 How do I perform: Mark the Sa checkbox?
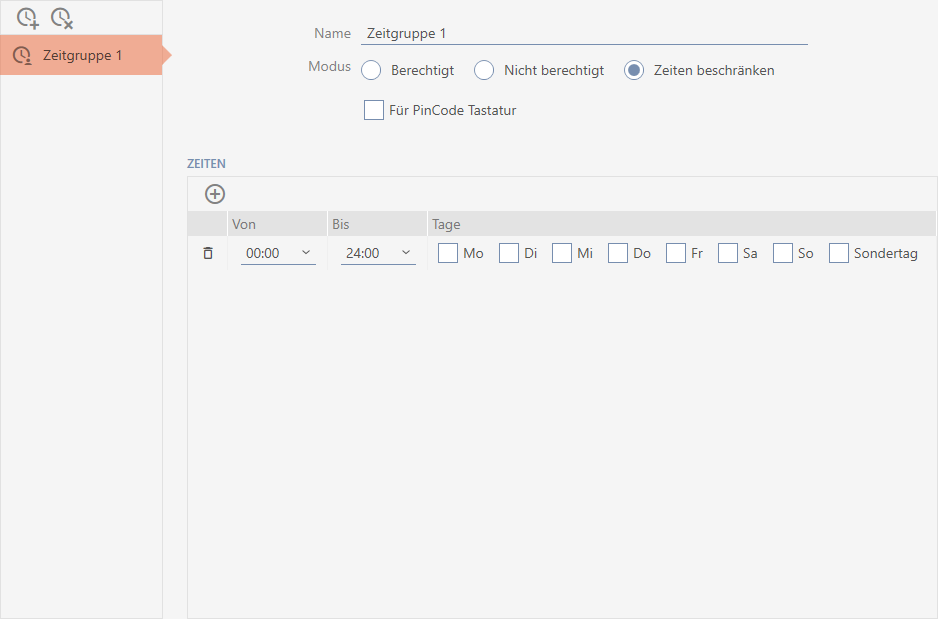728,253
